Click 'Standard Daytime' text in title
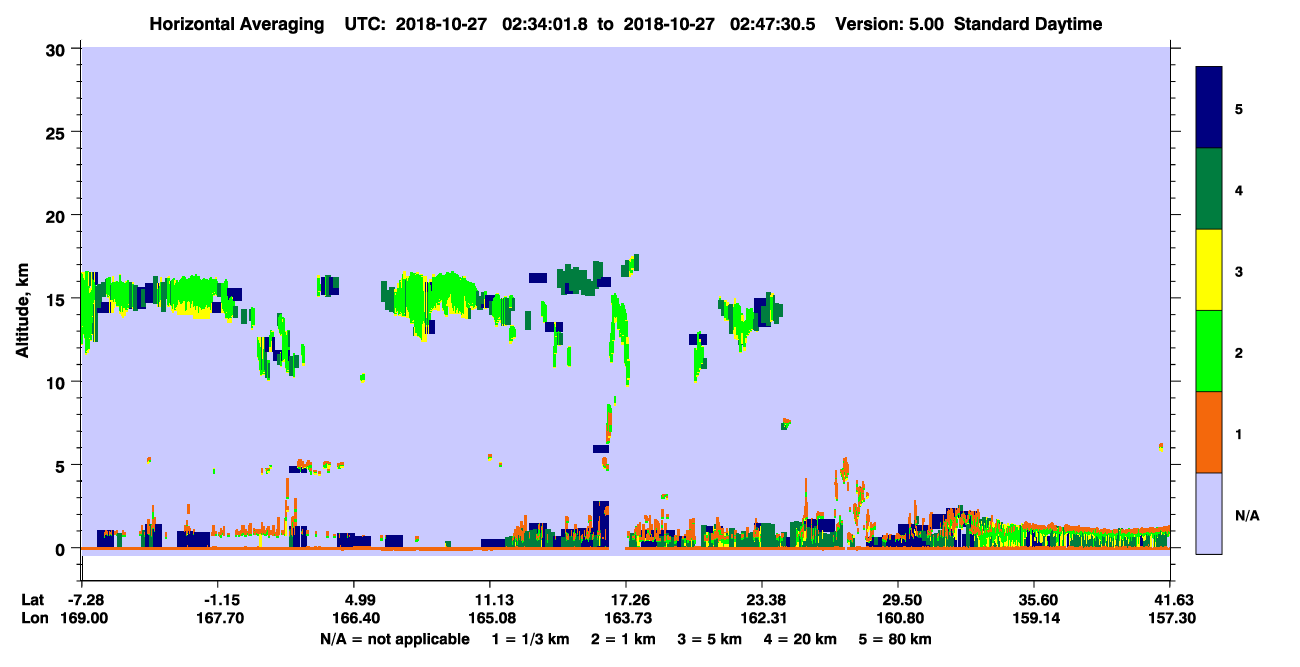1300x667 pixels. click(x=1028, y=24)
